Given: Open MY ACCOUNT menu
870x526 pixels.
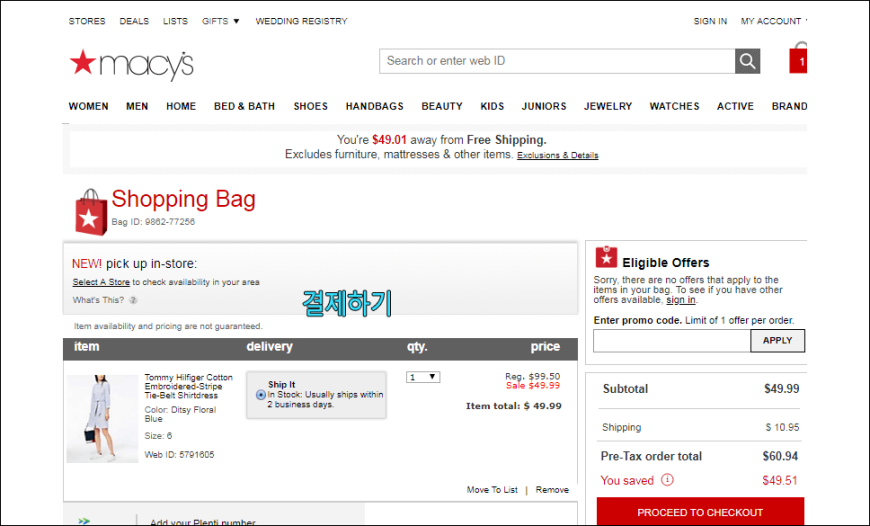Looking at the screenshot, I should pyautogui.click(x=773, y=21).
